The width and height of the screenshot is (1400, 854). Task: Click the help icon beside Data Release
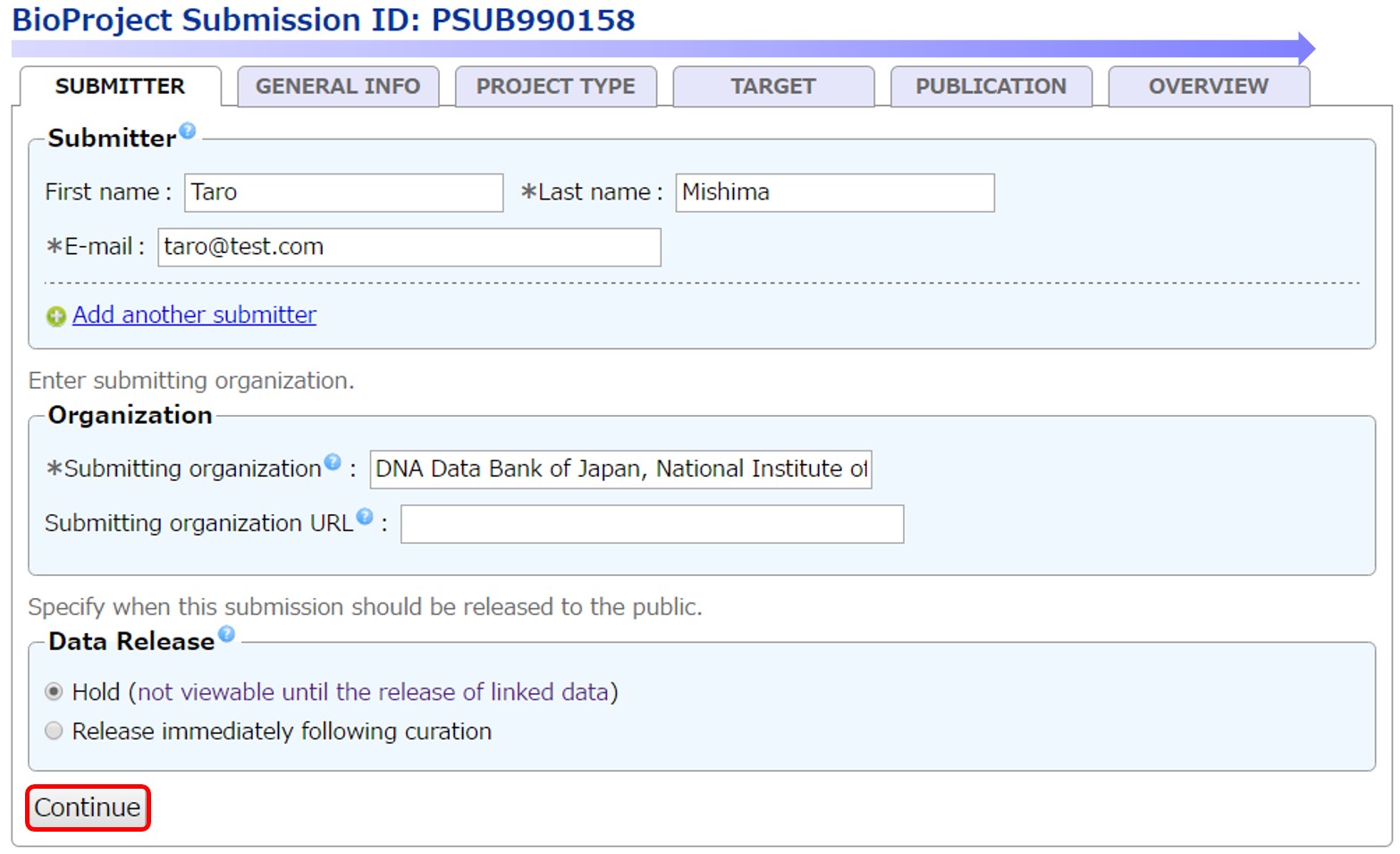[x=227, y=634]
